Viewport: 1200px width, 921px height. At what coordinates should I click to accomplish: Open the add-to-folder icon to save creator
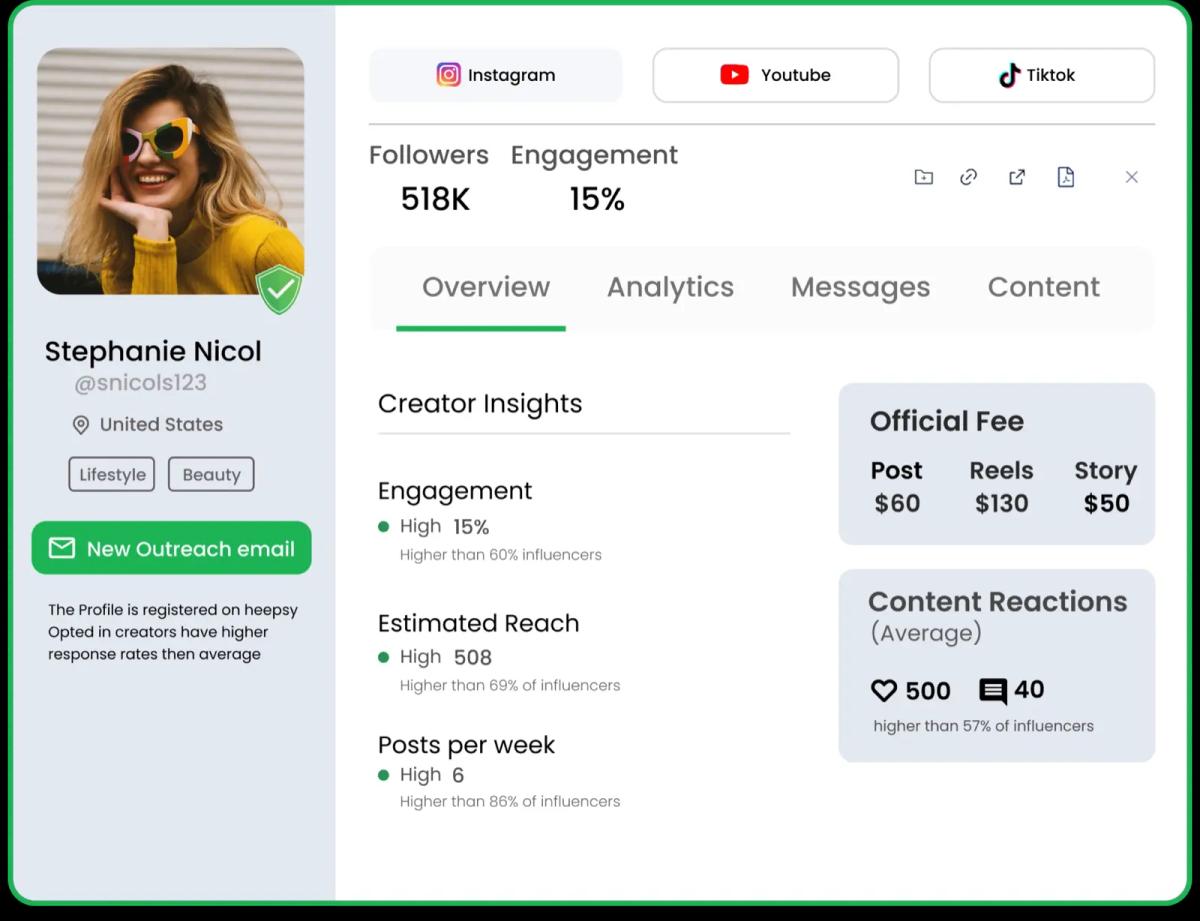(923, 177)
